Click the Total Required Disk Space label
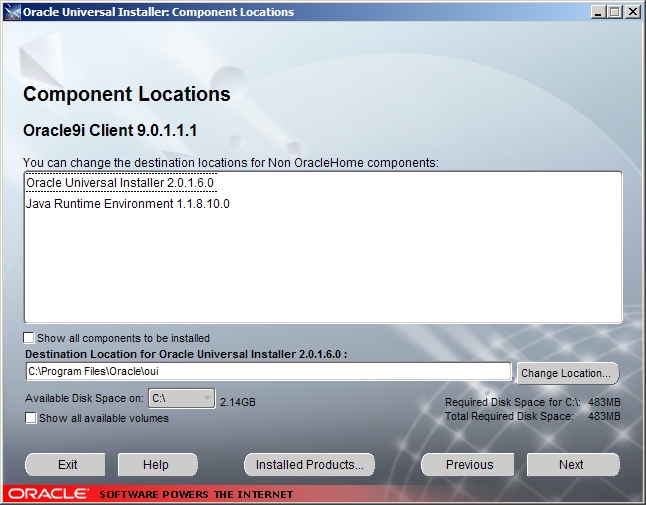 click(509, 416)
